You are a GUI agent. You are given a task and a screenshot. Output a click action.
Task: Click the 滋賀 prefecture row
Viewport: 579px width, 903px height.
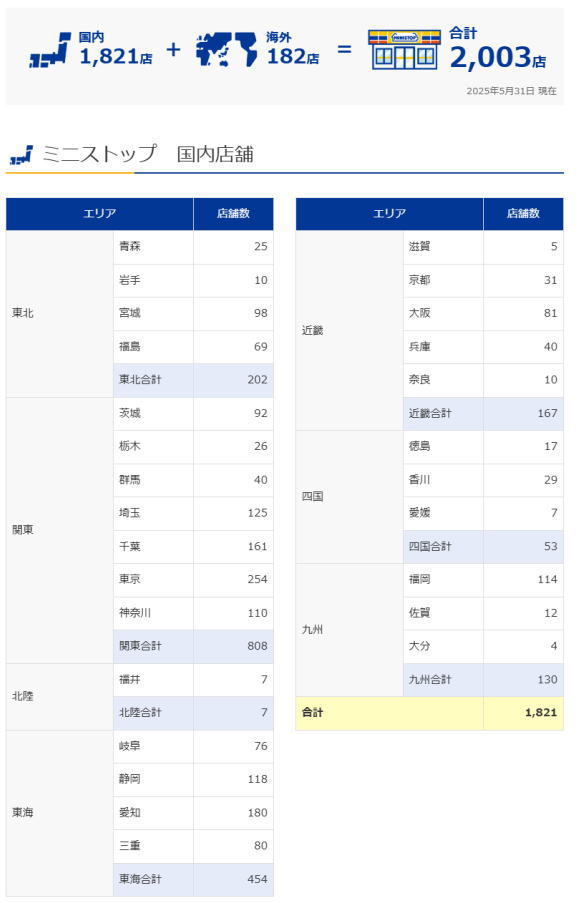click(x=483, y=247)
